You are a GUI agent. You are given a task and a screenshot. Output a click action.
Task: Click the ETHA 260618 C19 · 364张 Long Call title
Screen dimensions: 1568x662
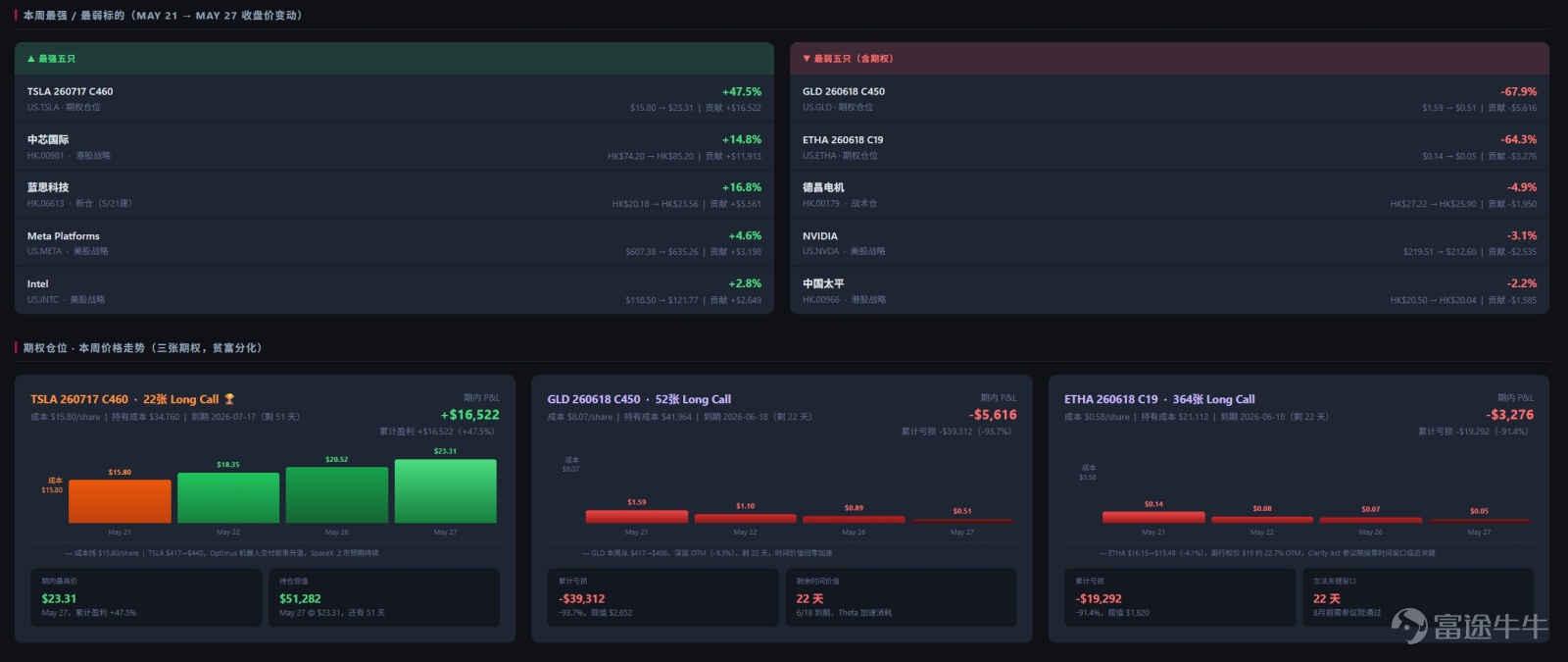click(x=1159, y=399)
